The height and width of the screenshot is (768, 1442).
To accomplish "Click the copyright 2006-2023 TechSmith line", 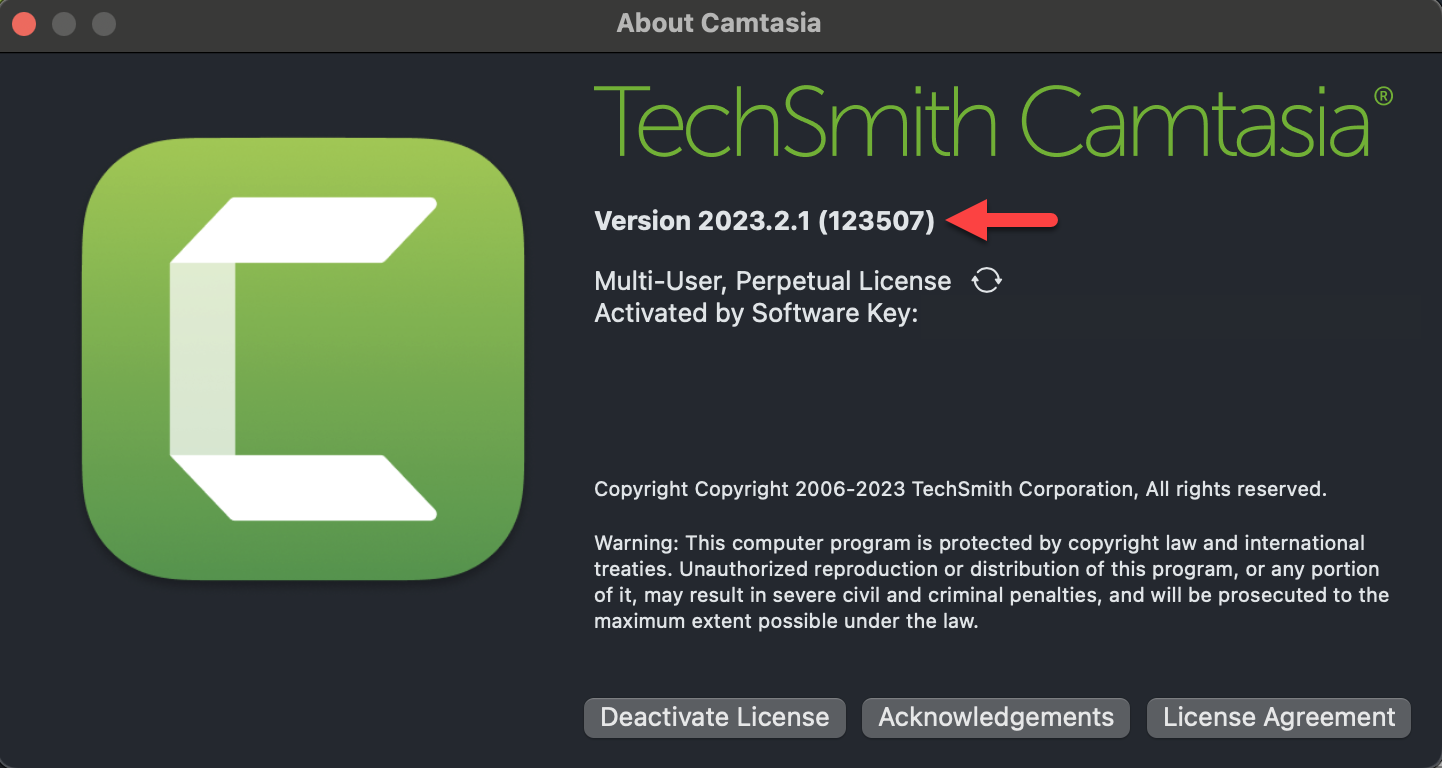I will click(959, 489).
